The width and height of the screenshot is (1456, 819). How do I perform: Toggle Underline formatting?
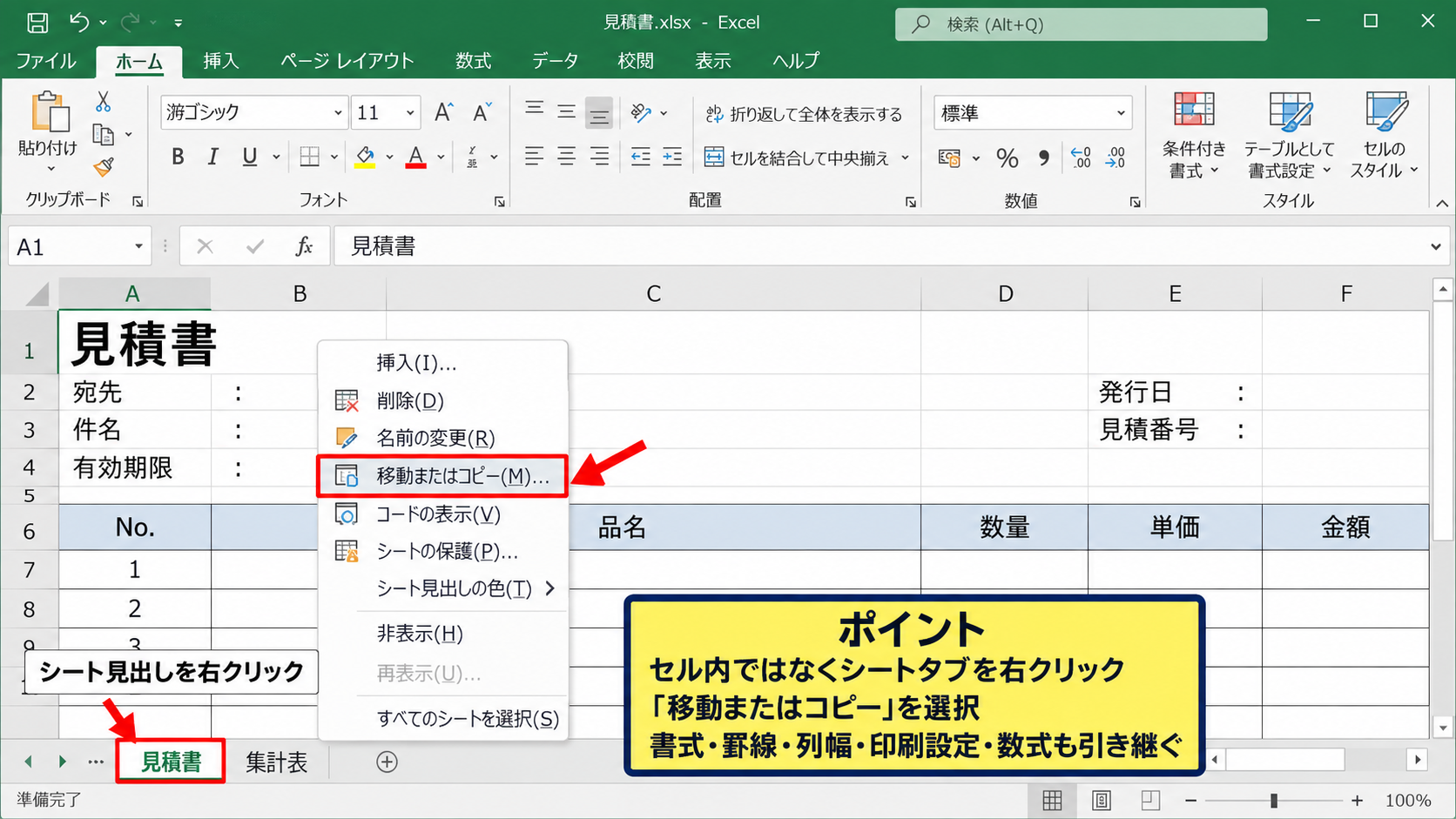pyautogui.click(x=250, y=157)
